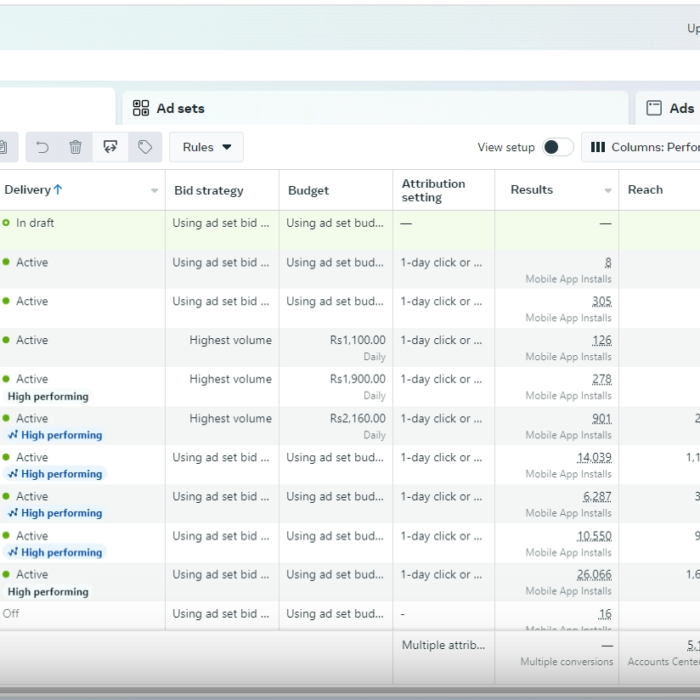
Task: Click the tag label icon
Action: tap(145, 147)
